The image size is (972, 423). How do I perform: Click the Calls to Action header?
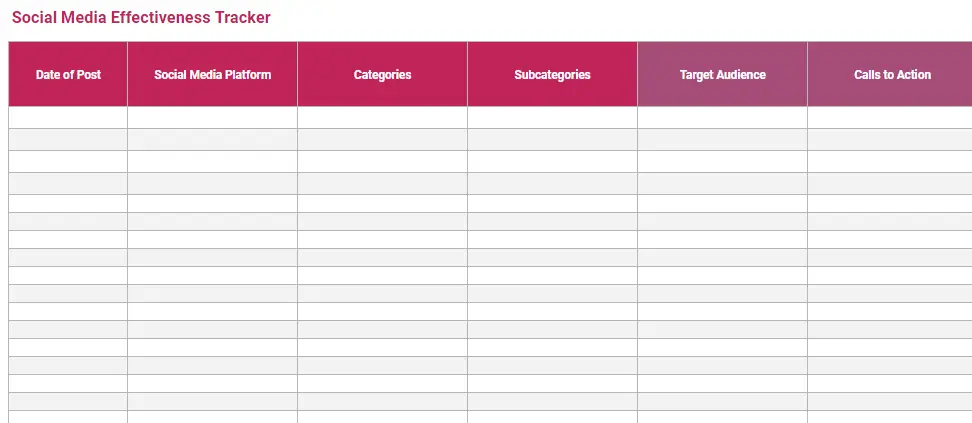[891, 75]
